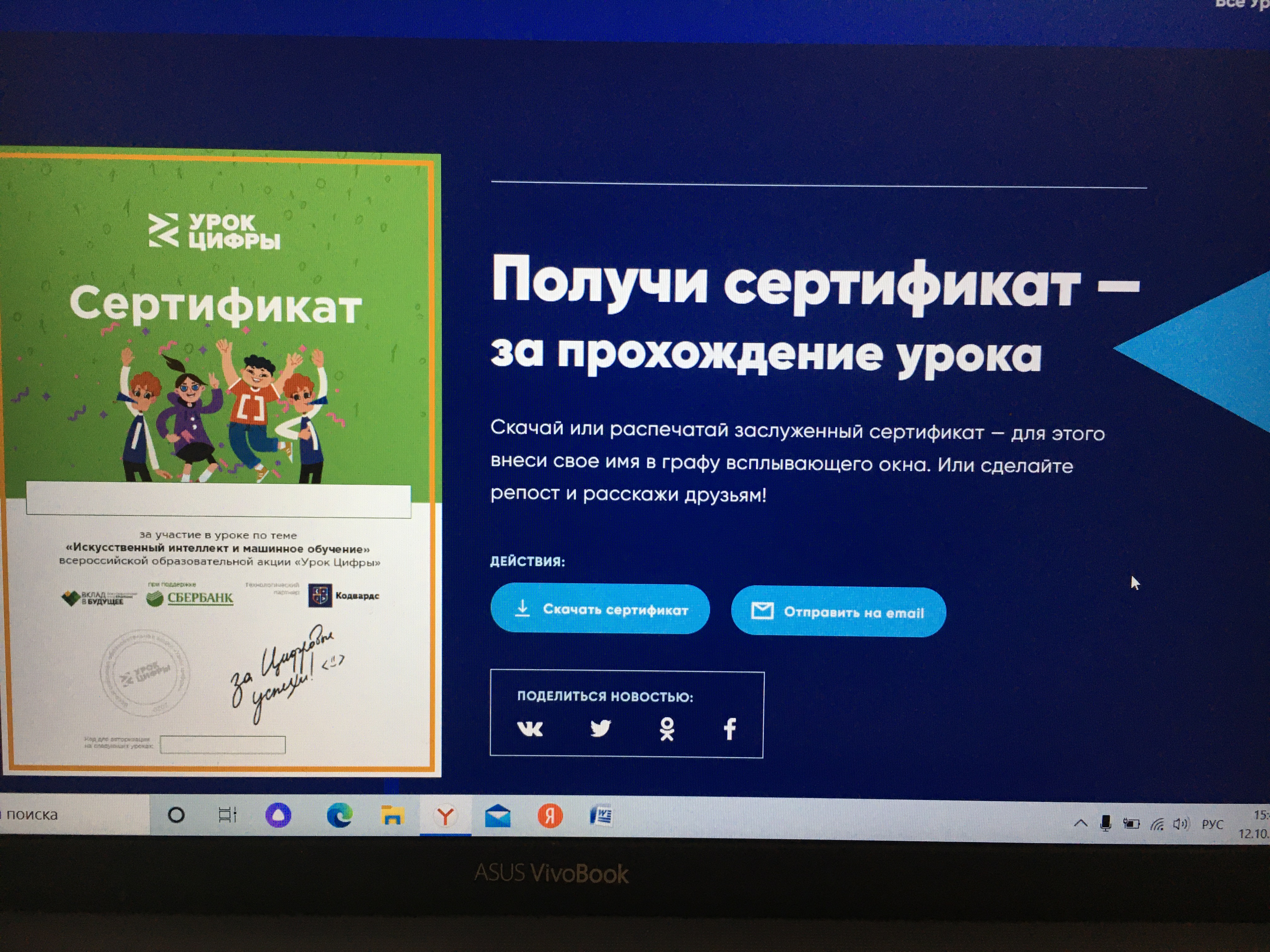1270x952 pixels.
Task: Click the taskbar clock and date
Action: point(1254,824)
